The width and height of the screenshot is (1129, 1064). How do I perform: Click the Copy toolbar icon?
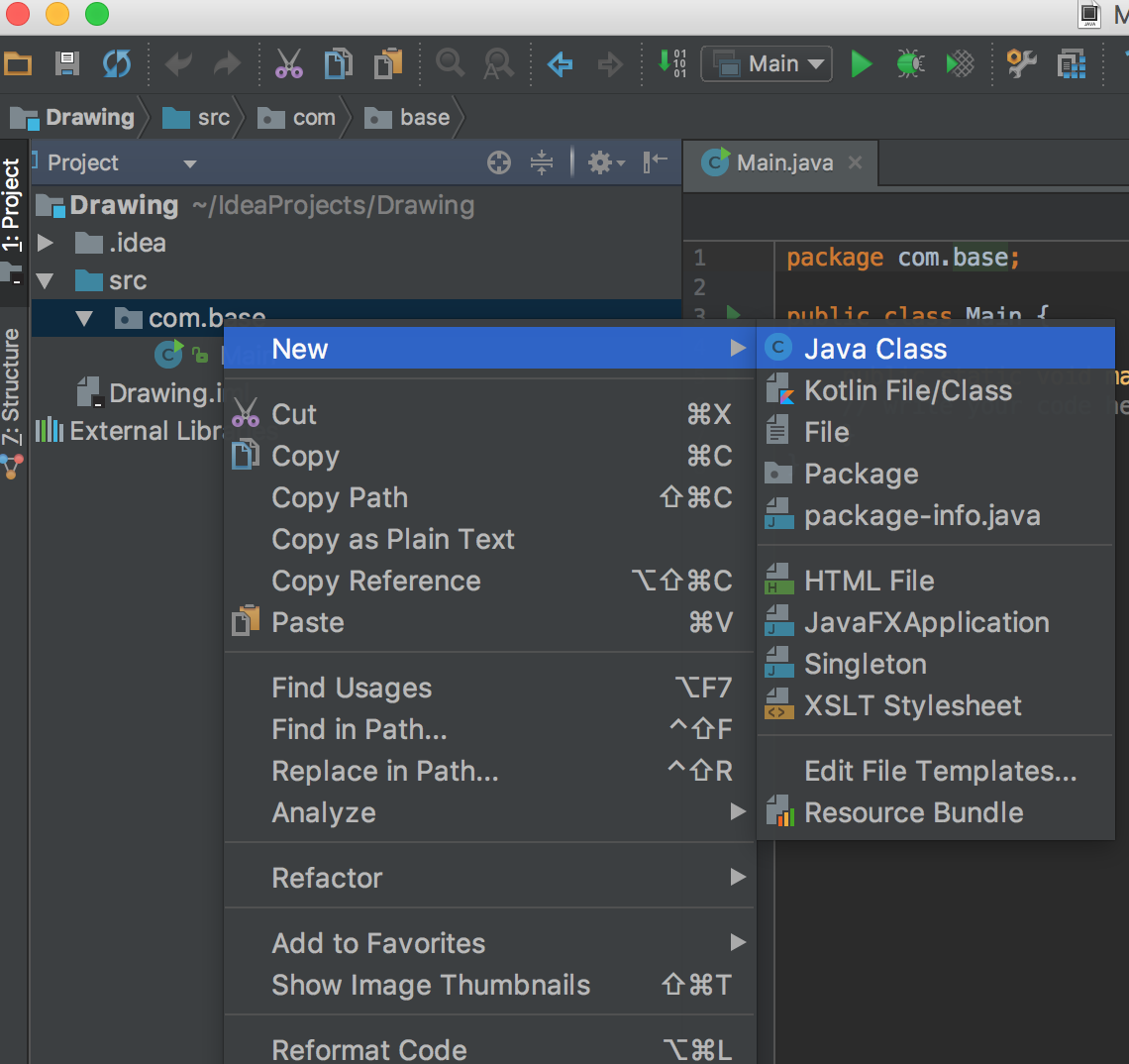click(339, 64)
